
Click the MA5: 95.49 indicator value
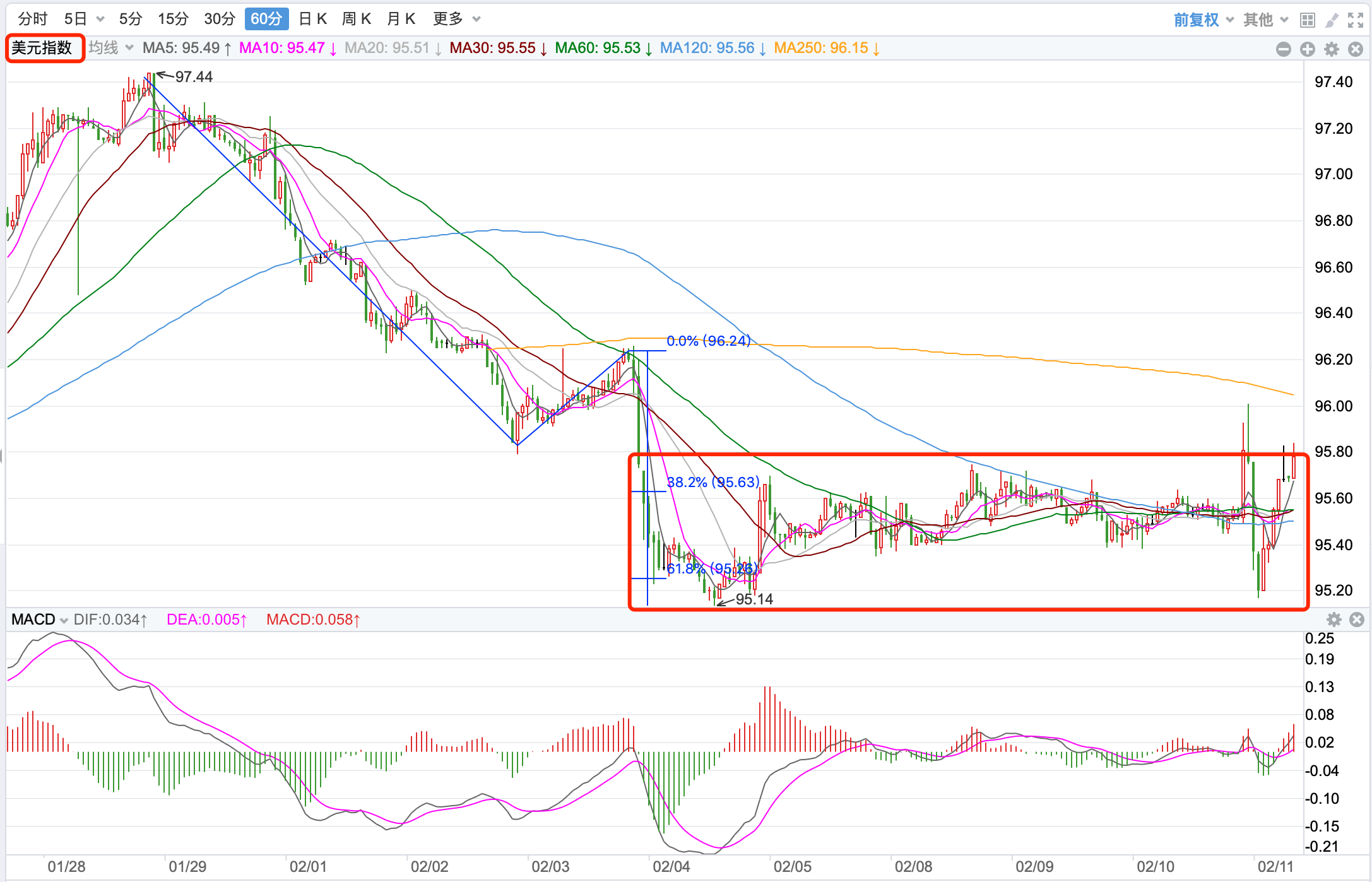187,48
